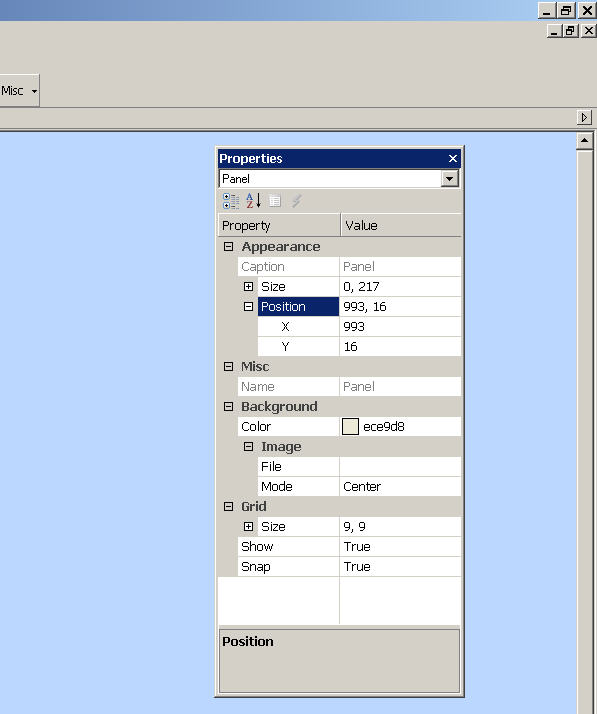
Task: Close the inner document window
Action: point(588,31)
